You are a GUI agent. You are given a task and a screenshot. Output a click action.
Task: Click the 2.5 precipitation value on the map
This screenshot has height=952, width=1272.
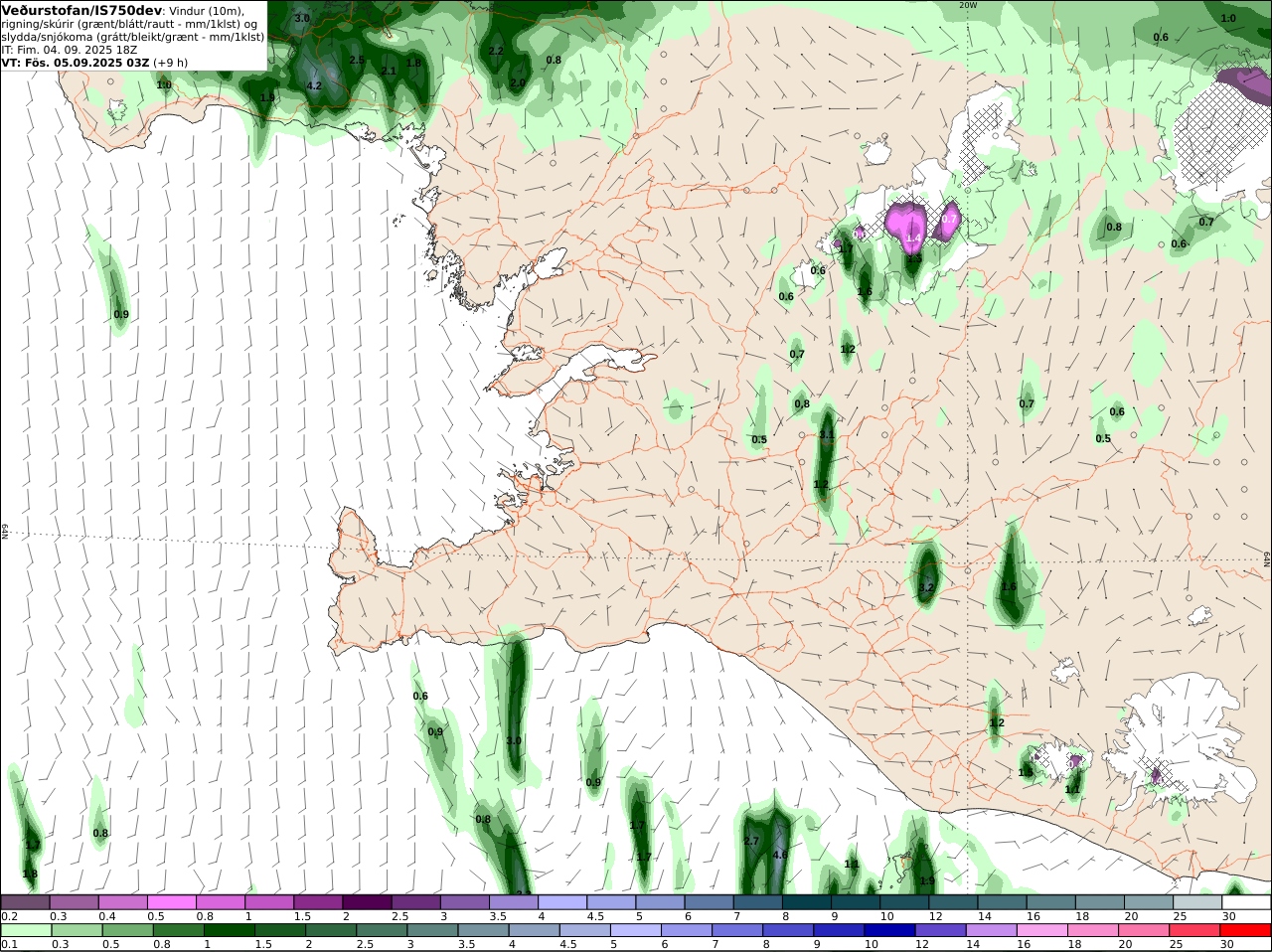(358, 61)
